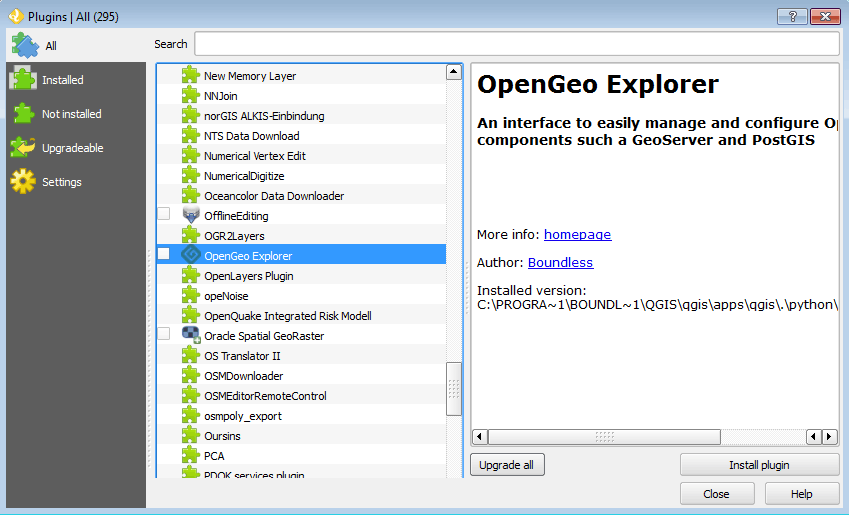
Task: Click the Not installed puzzle icon
Action: coord(23,114)
